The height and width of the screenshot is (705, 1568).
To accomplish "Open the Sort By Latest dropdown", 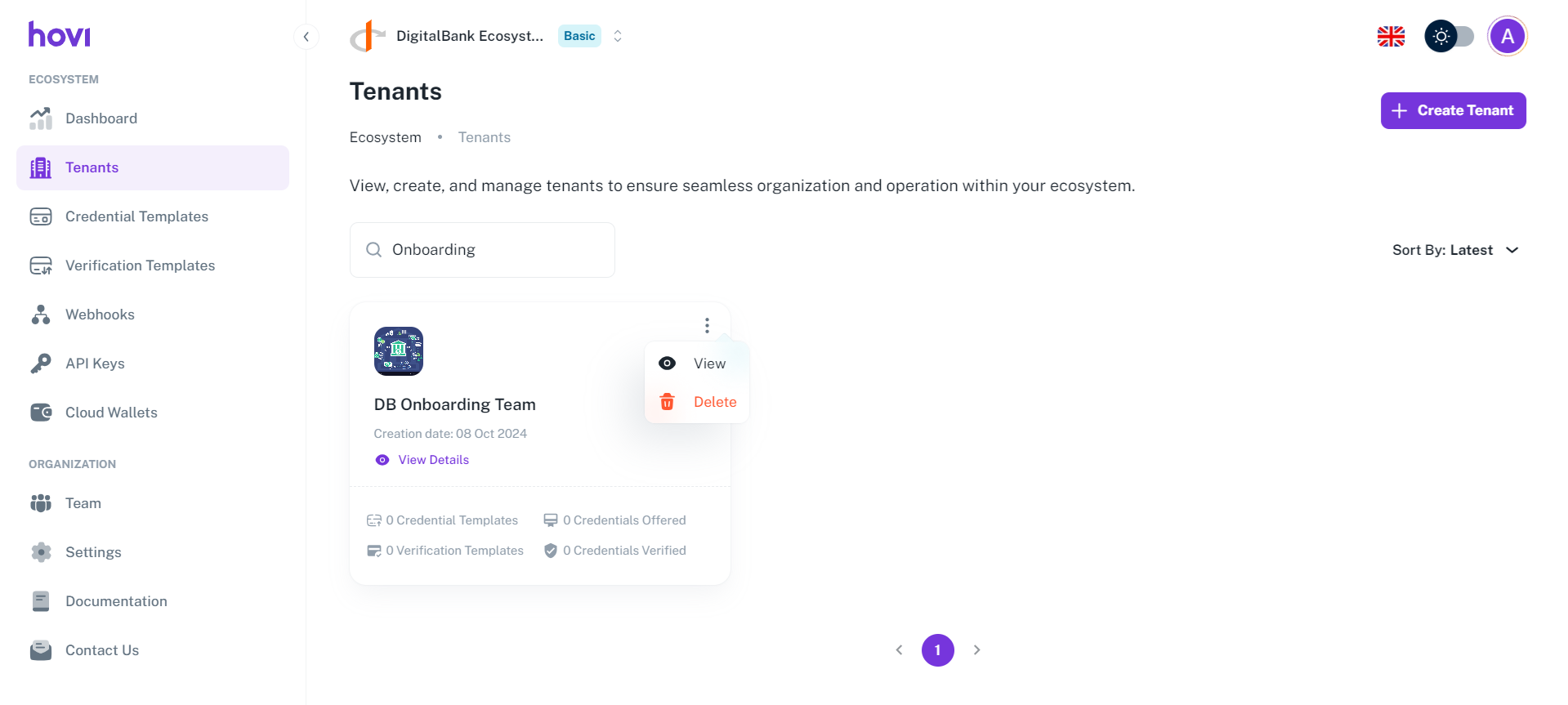I will pyautogui.click(x=1454, y=250).
